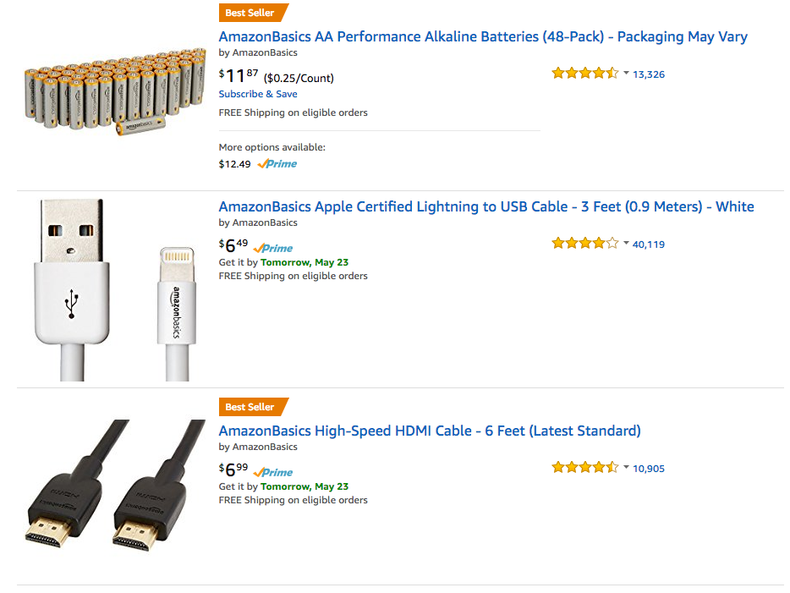790x593 pixels.
Task: Expand the rating breakdown arrow for the HDMI cable
Action: coord(626,467)
